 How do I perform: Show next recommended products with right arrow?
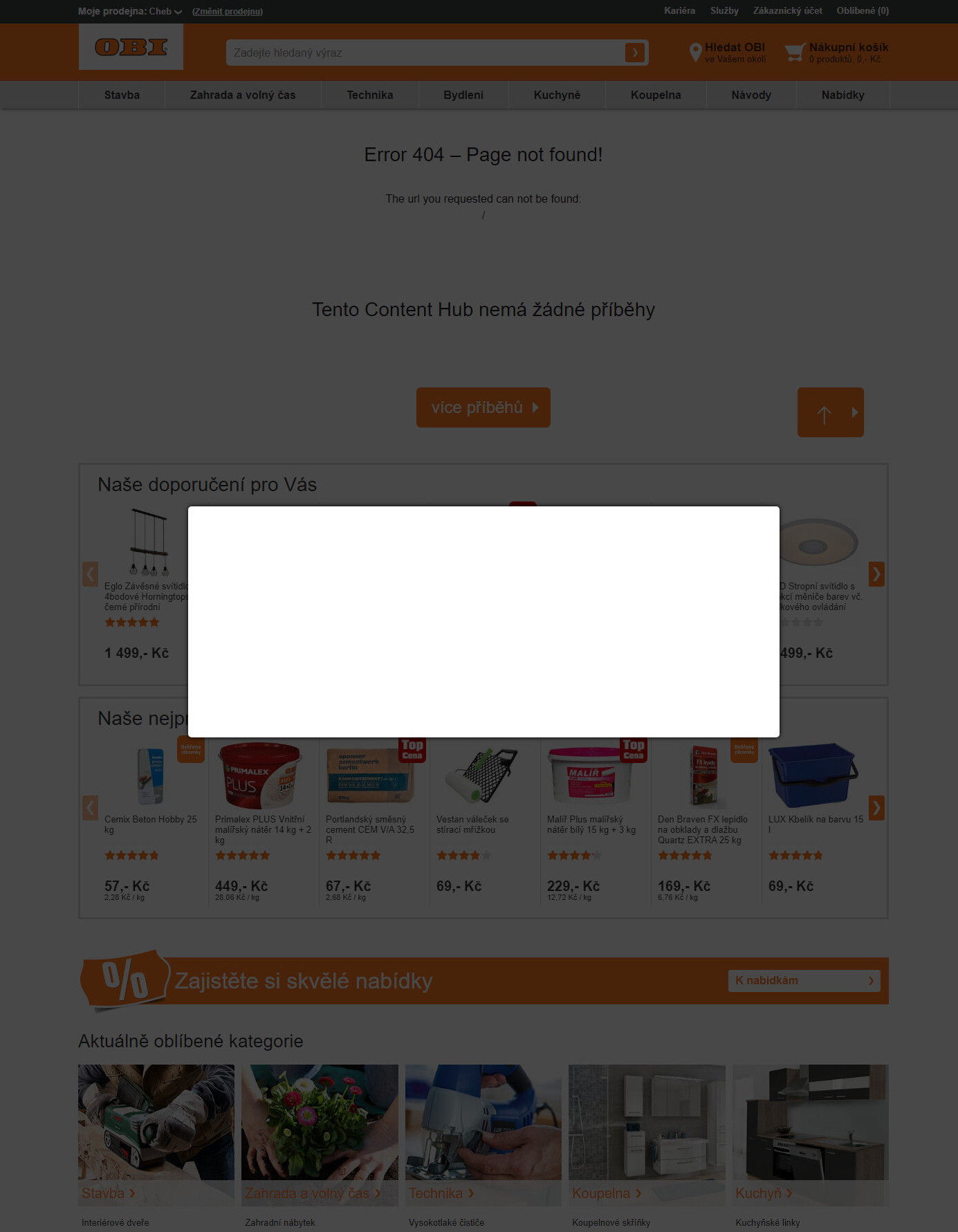pos(876,574)
